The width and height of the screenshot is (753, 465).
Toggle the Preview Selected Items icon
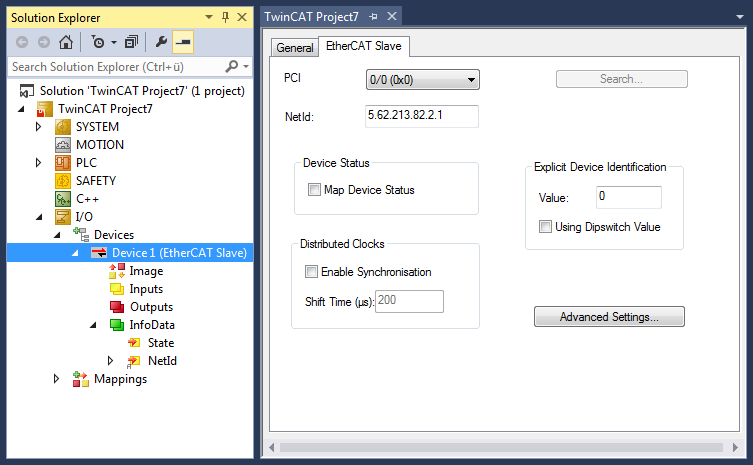click(183, 42)
